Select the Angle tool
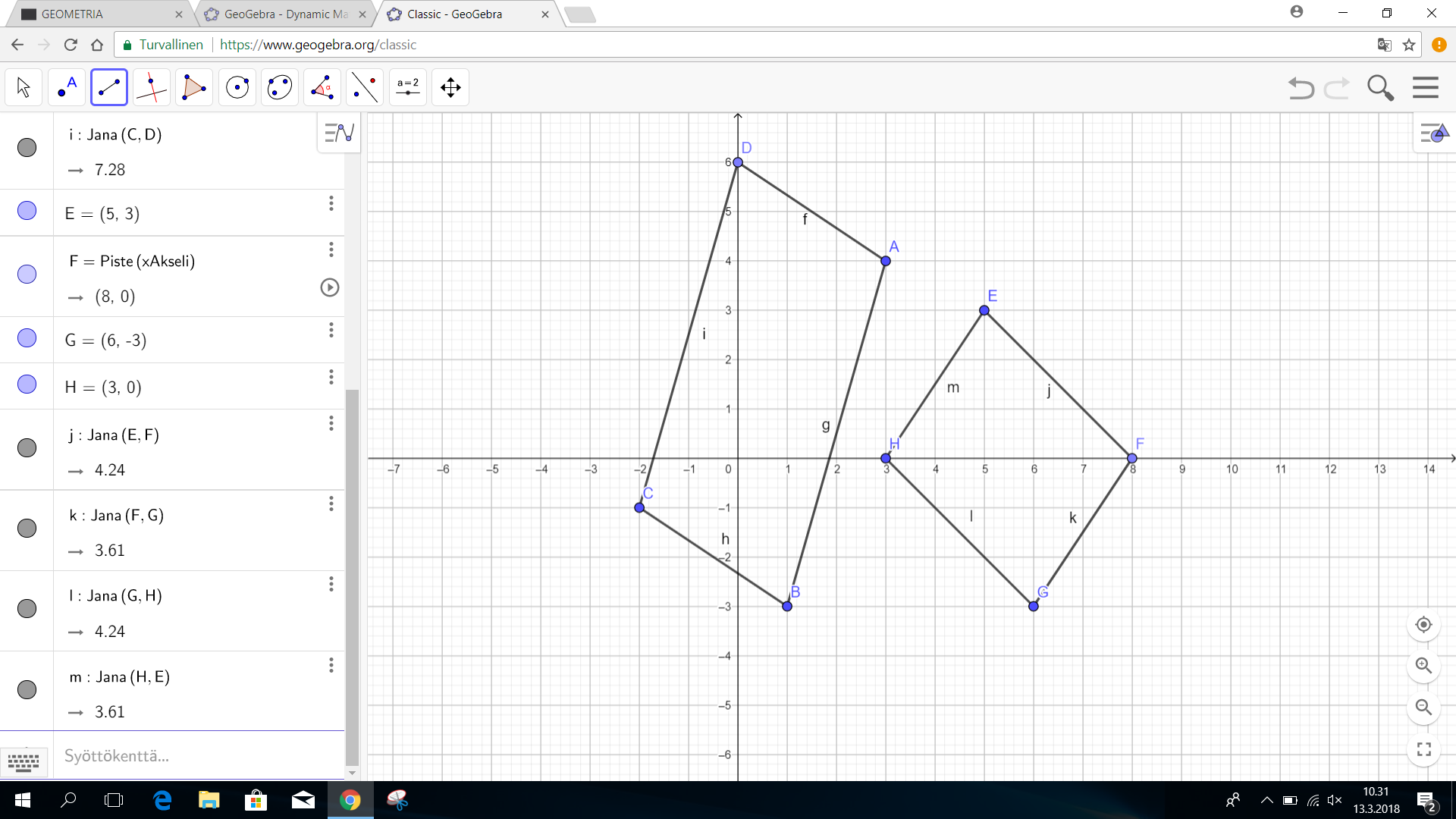 click(322, 88)
